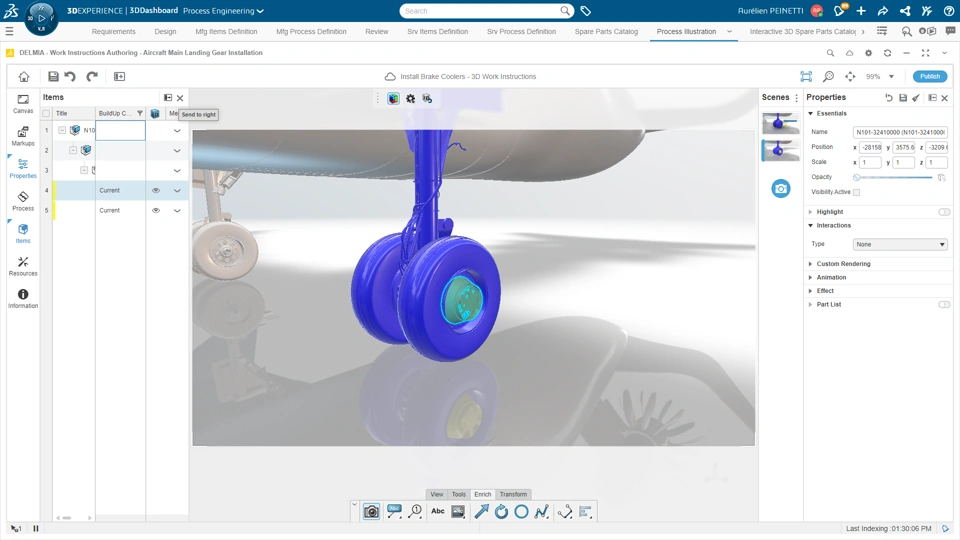960x540 pixels.
Task: Open Process Engineering dashboard dropdown
Action: point(223,11)
